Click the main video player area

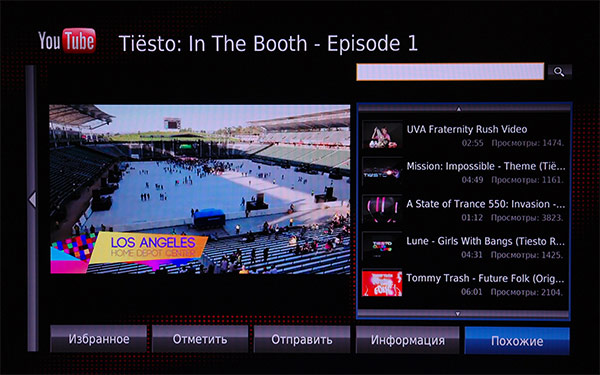click(x=200, y=189)
